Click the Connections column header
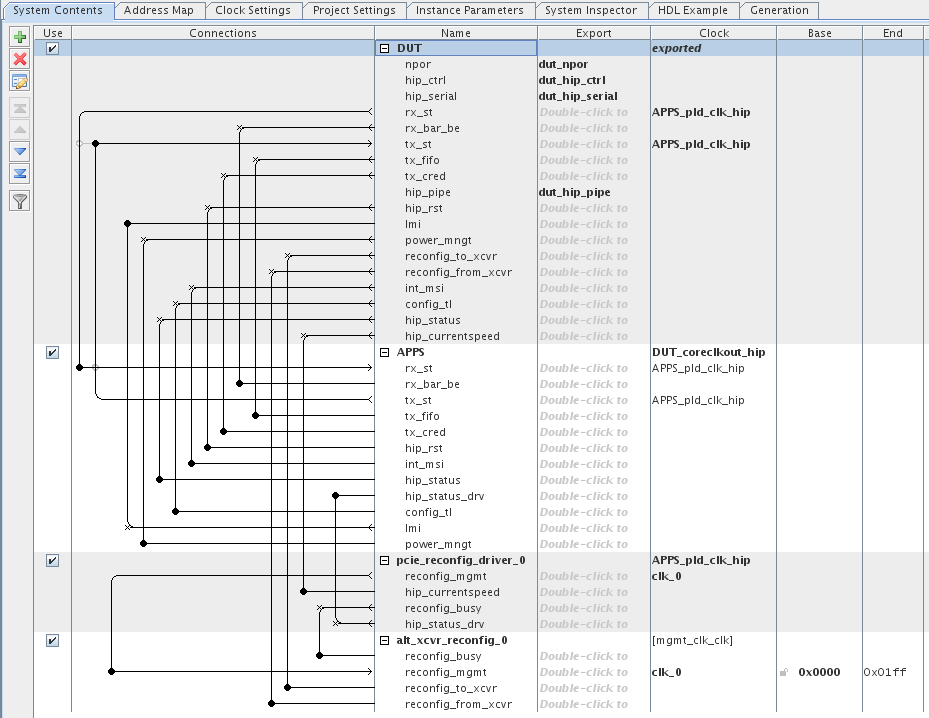The height and width of the screenshot is (718, 929). pyautogui.click(x=222, y=33)
